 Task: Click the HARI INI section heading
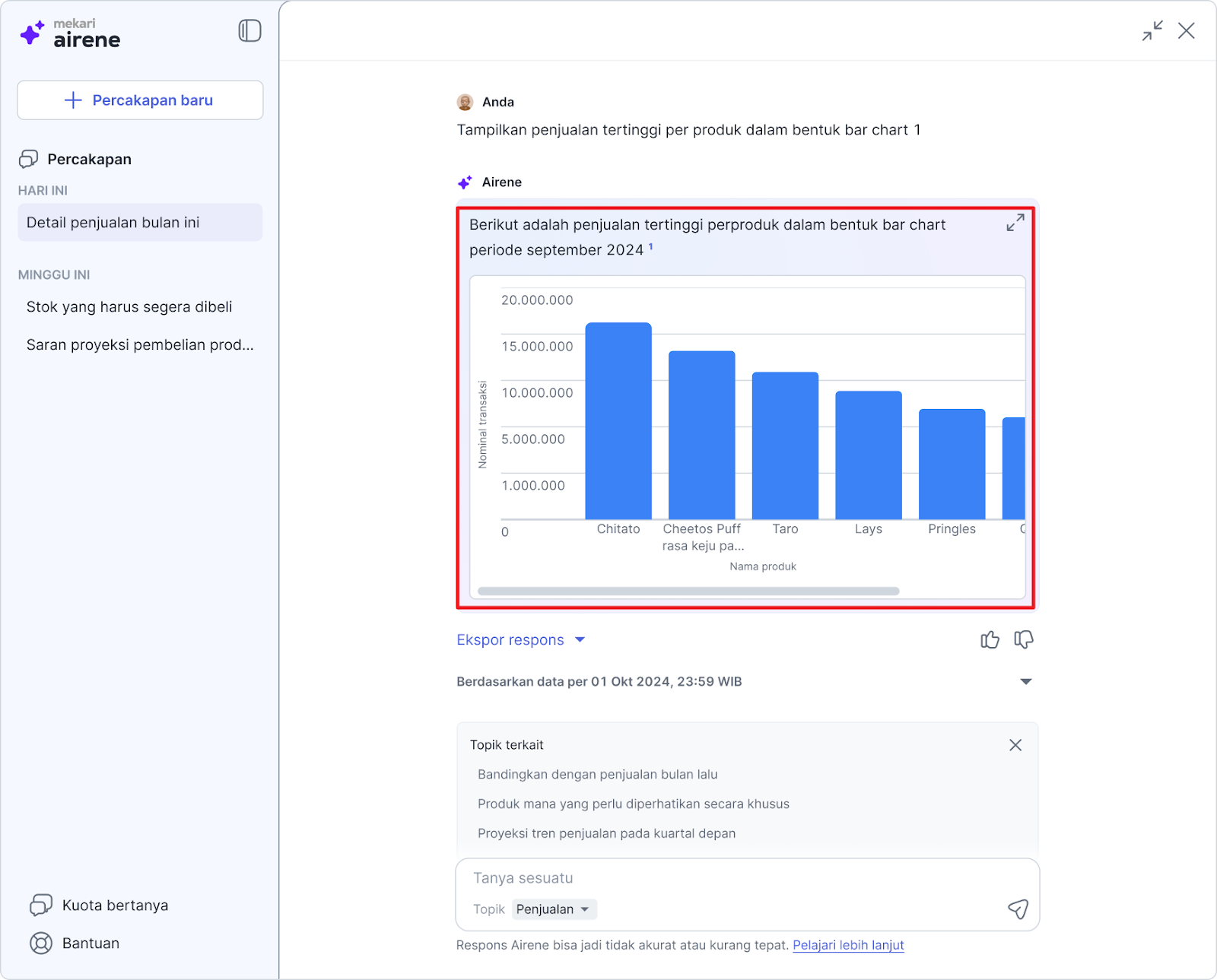pyautogui.click(x=43, y=191)
